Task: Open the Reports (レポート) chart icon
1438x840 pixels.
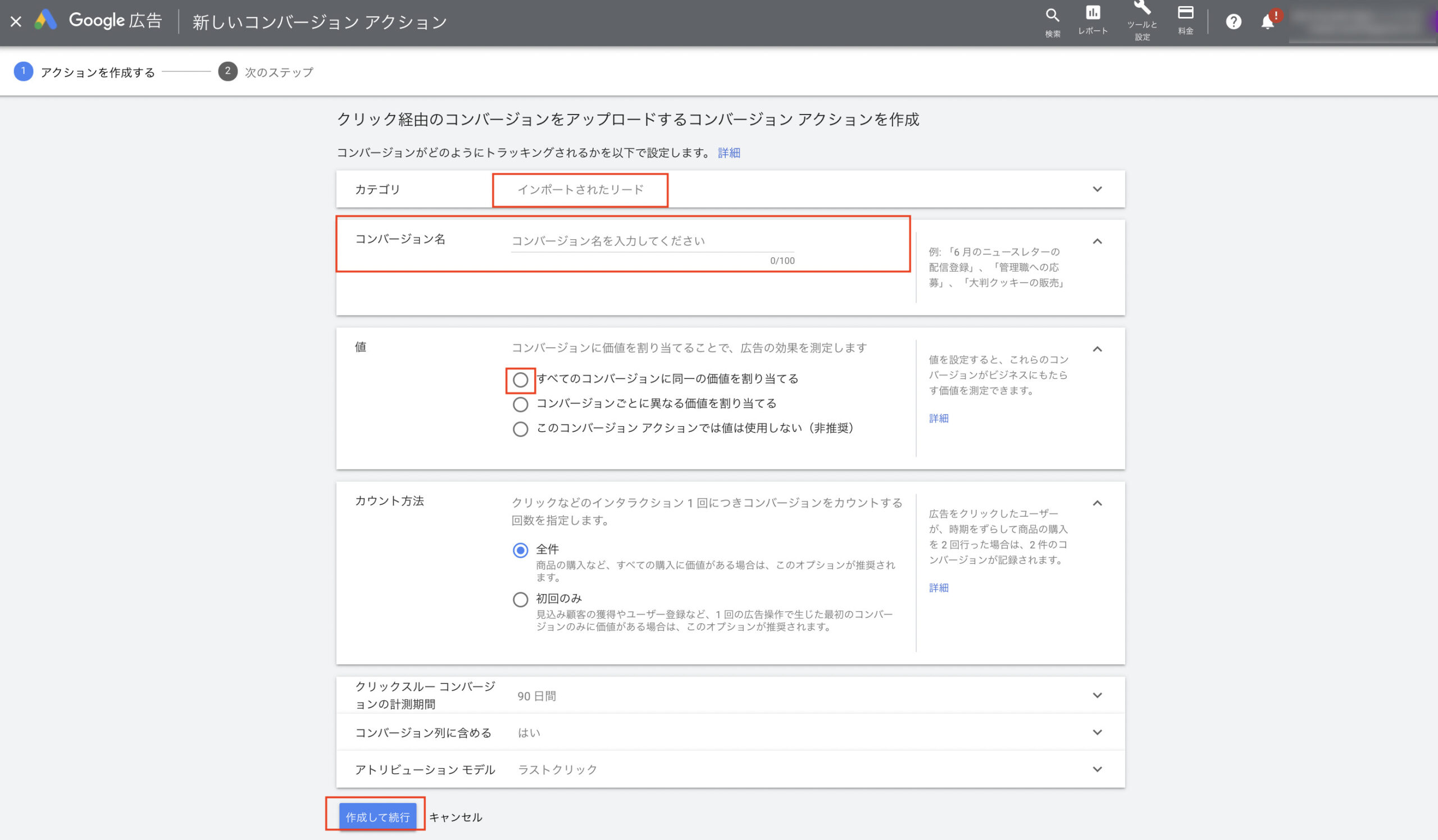Action: pyautogui.click(x=1093, y=13)
